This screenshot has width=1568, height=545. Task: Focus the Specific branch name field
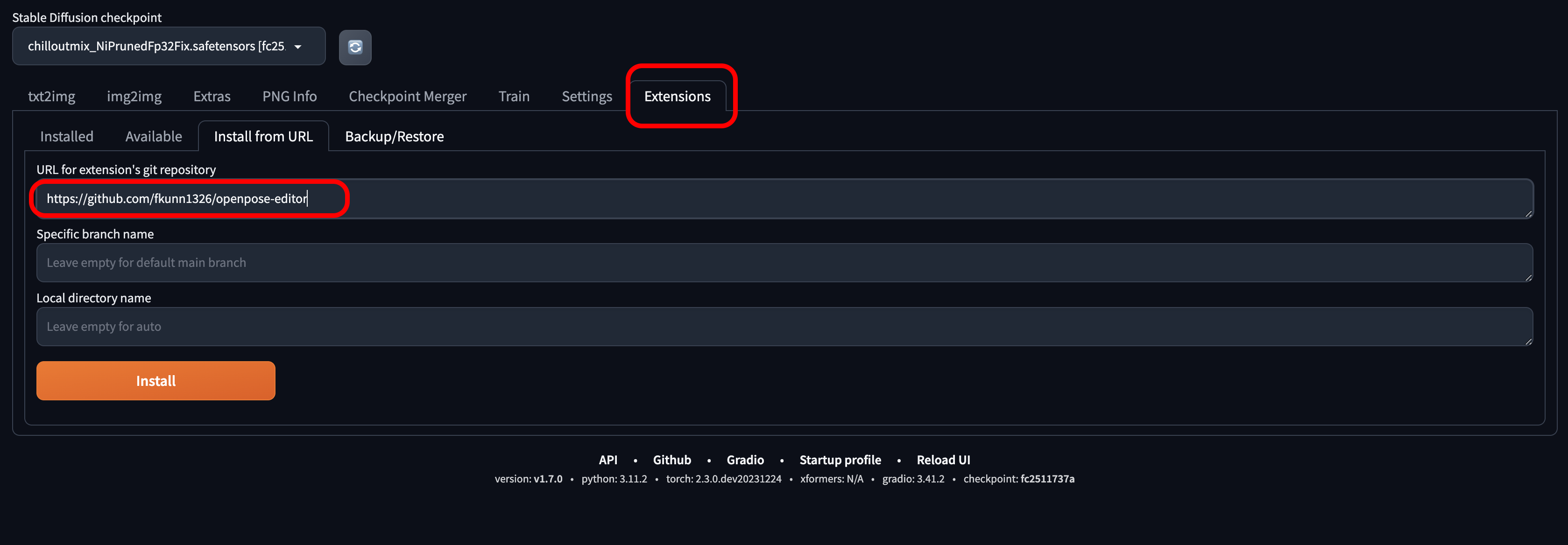coord(784,263)
